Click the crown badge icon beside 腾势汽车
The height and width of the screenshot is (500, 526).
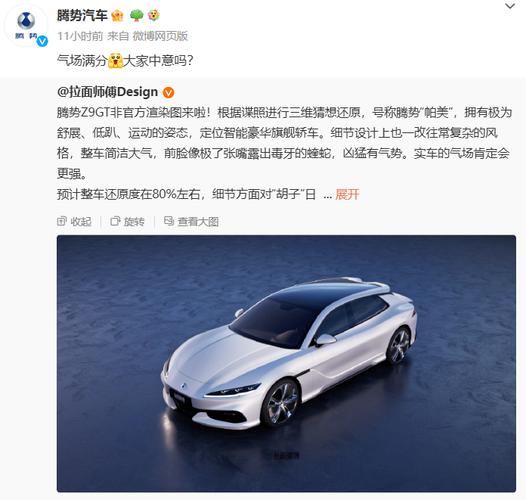(x=117, y=15)
